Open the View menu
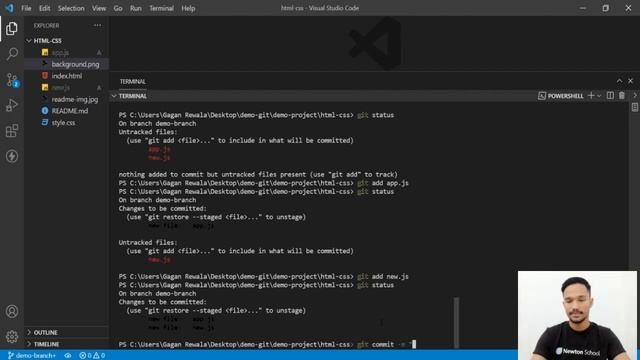 99,8
